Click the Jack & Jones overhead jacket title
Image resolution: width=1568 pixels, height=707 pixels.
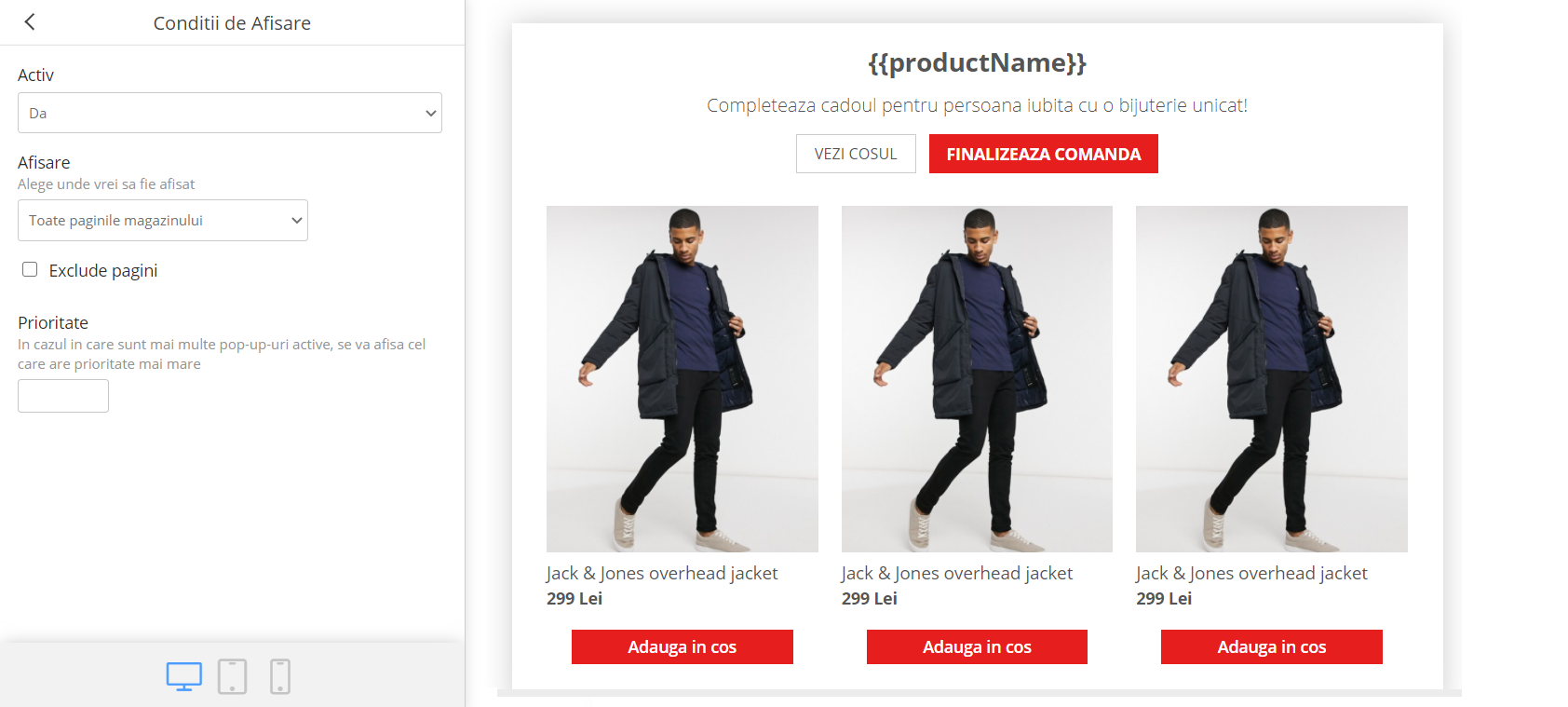661,572
